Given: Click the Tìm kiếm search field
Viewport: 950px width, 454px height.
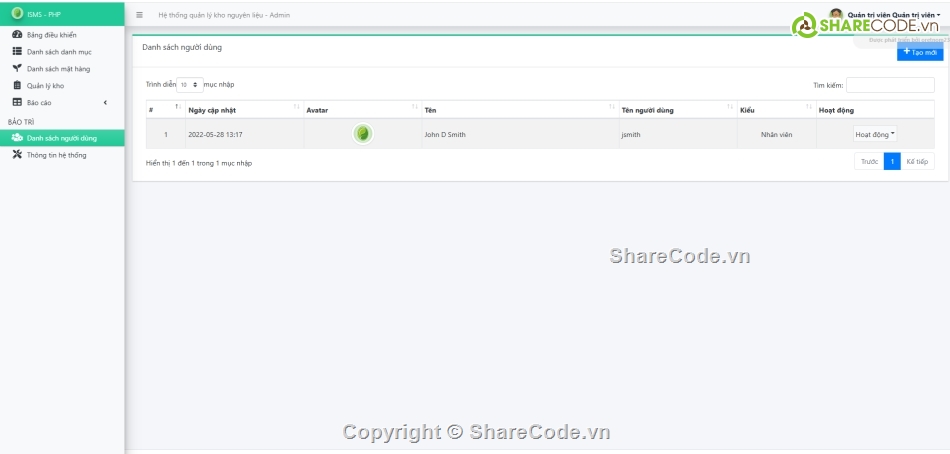Looking at the screenshot, I should coord(890,85).
